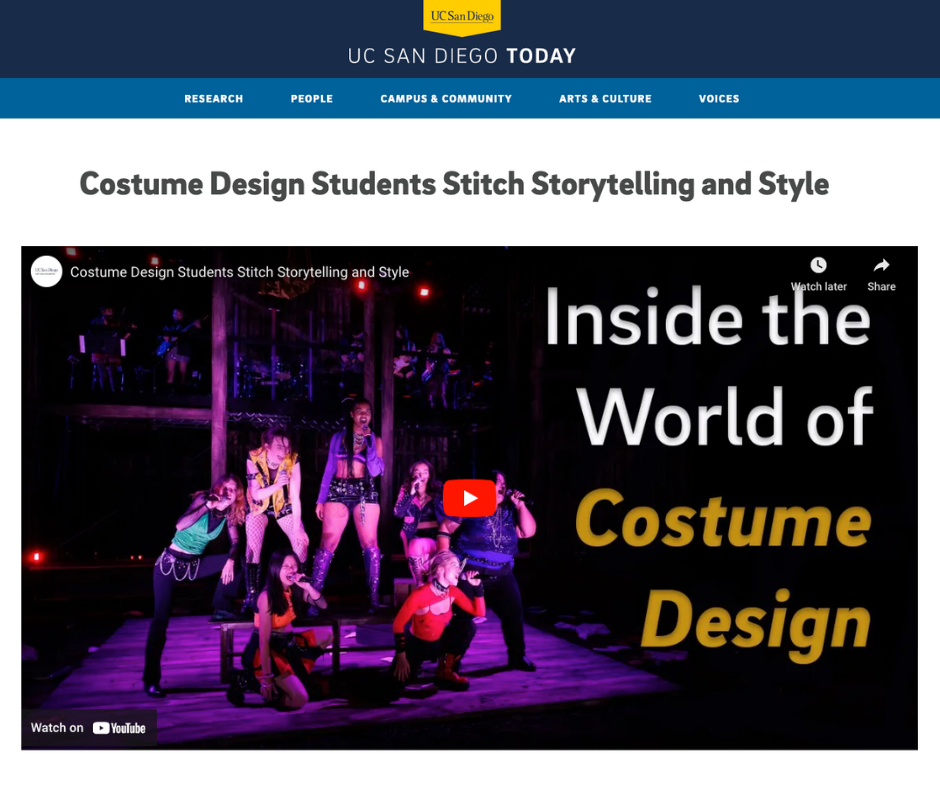Open the People menu item
Image resolution: width=940 pixels, height=788 pixels.
(312, 98)
